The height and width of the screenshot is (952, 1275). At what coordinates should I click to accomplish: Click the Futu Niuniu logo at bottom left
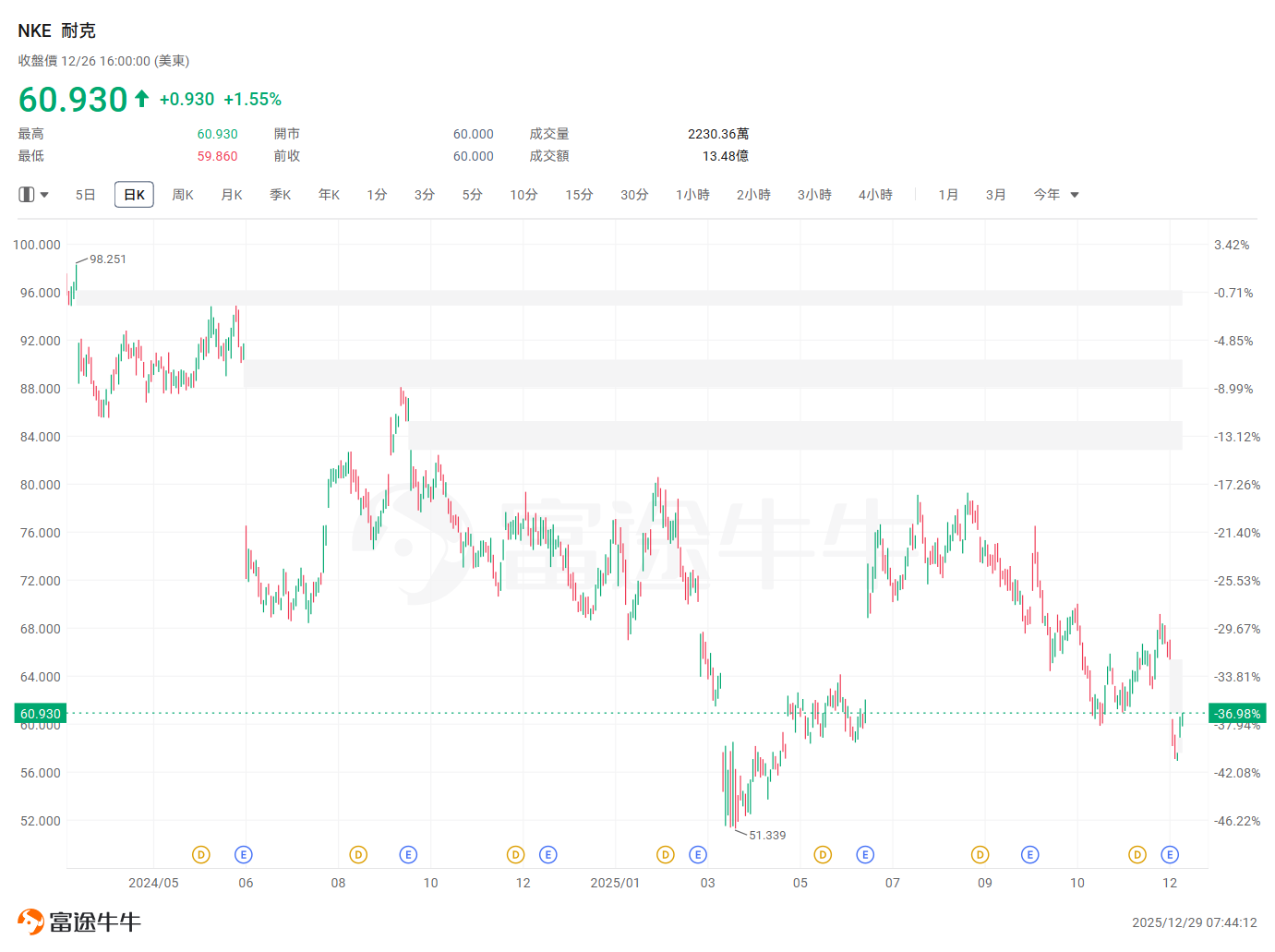pyautogui.click(x=79, y=922)
